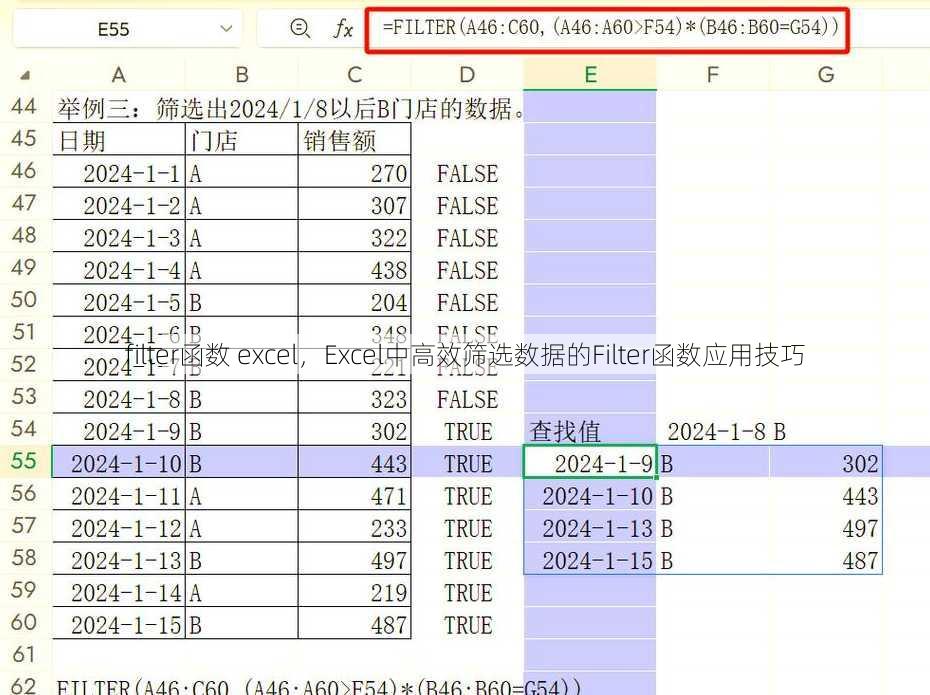Click the 查找值 label cell
The image size is (930, 695).
tap(590, 431)
